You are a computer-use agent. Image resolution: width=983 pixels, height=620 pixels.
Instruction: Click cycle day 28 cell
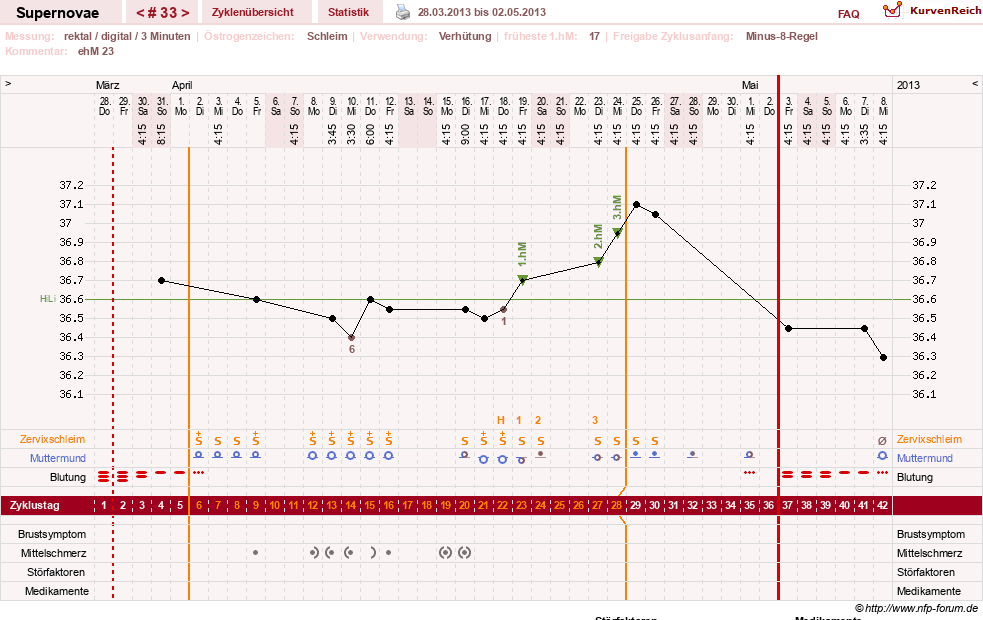point(617,505)
